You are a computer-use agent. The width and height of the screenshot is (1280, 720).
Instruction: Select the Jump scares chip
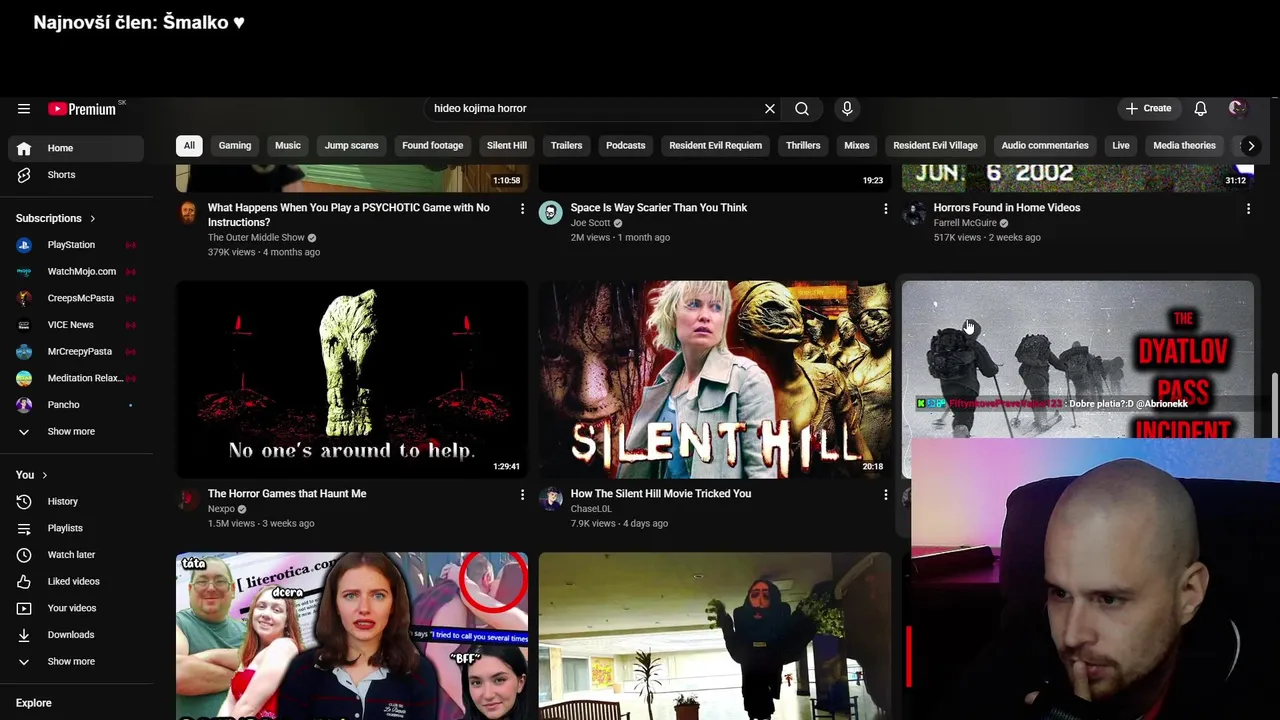tap(351, 146)
